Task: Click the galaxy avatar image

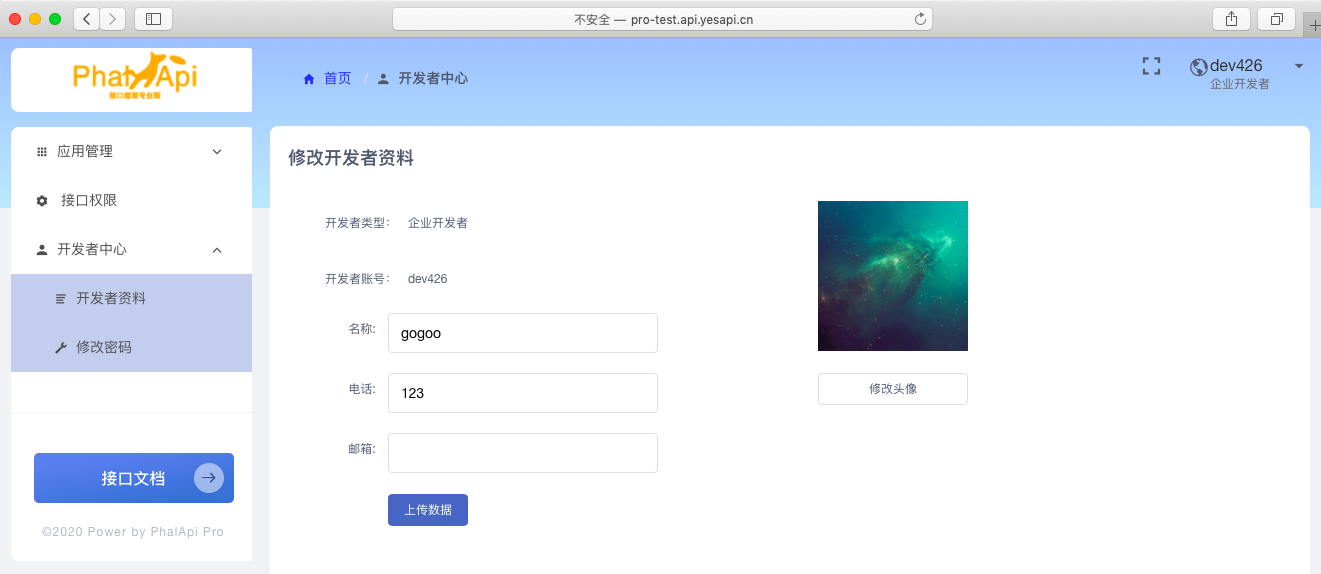Action: [892, 276]
